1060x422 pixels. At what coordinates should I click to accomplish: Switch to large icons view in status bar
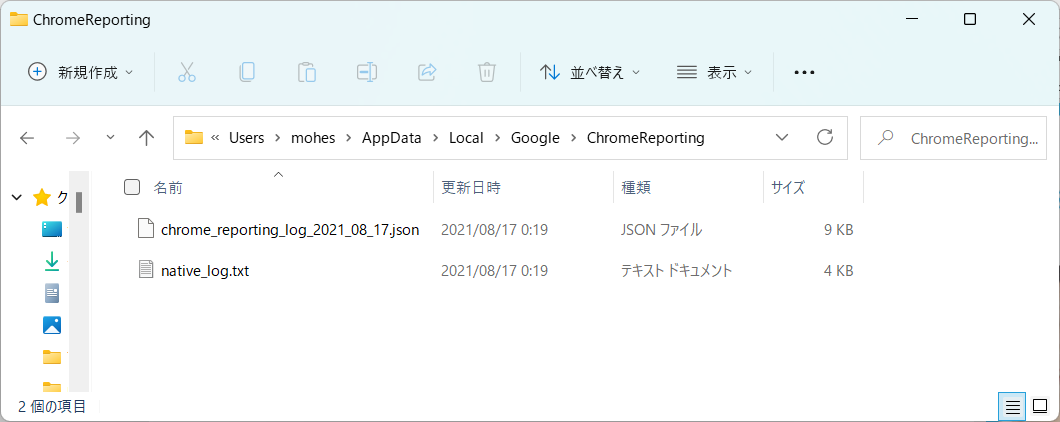[1040, 406]
